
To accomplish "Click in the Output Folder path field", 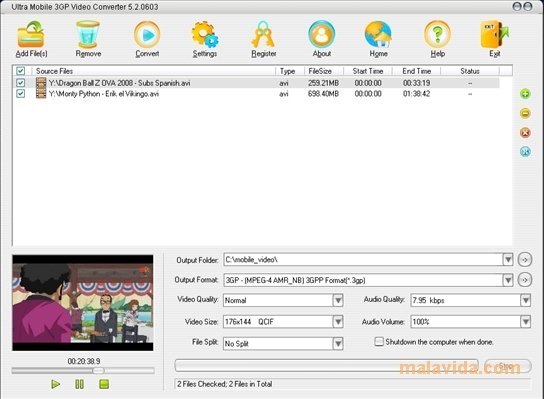I will [x=363, y=260].
